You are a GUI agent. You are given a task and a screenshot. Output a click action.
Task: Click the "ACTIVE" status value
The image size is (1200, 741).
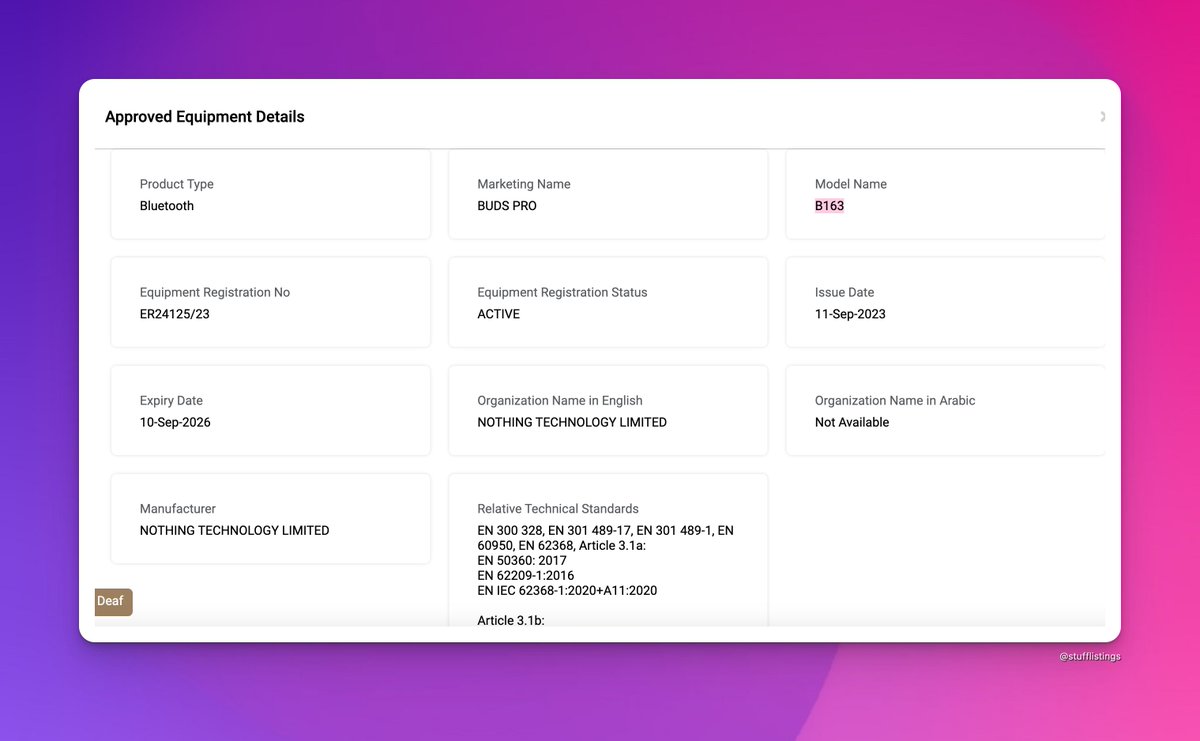coord(499,314)
